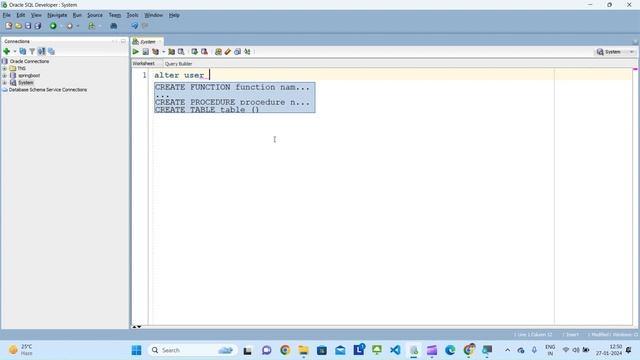This screenshot has height=360, width=640.
Task: Click the blue Migrate arrow icon in main toolbar
Action: (134, 26)
